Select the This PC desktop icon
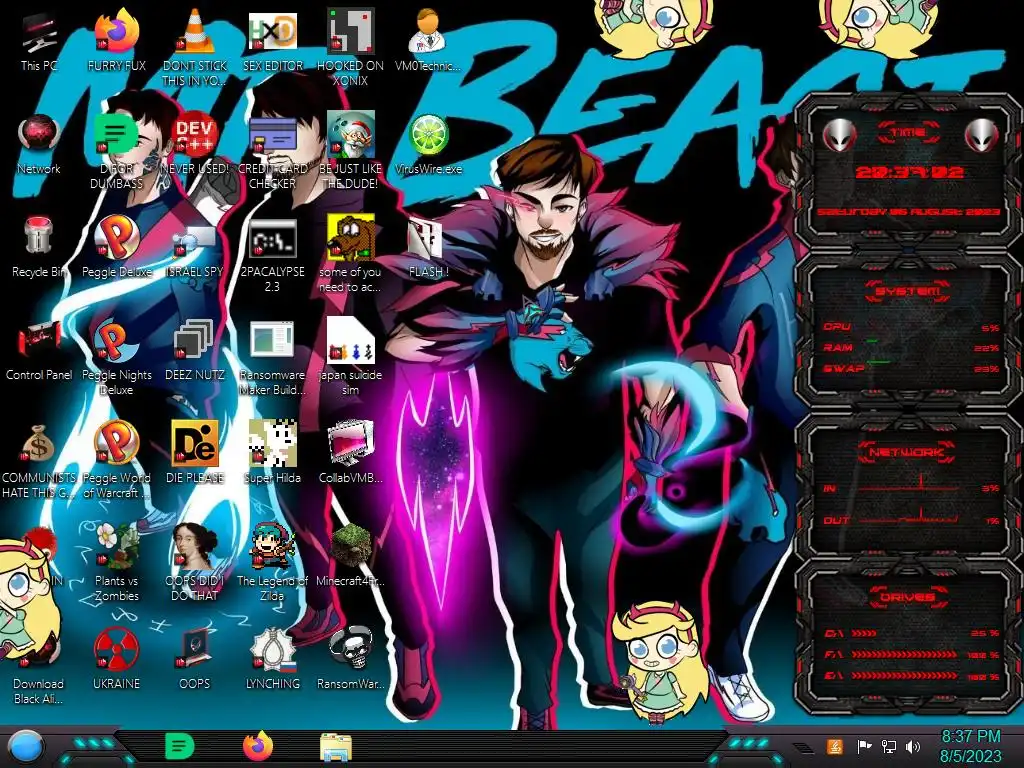This screenshot has height=768, width=1024. (39, 34)
